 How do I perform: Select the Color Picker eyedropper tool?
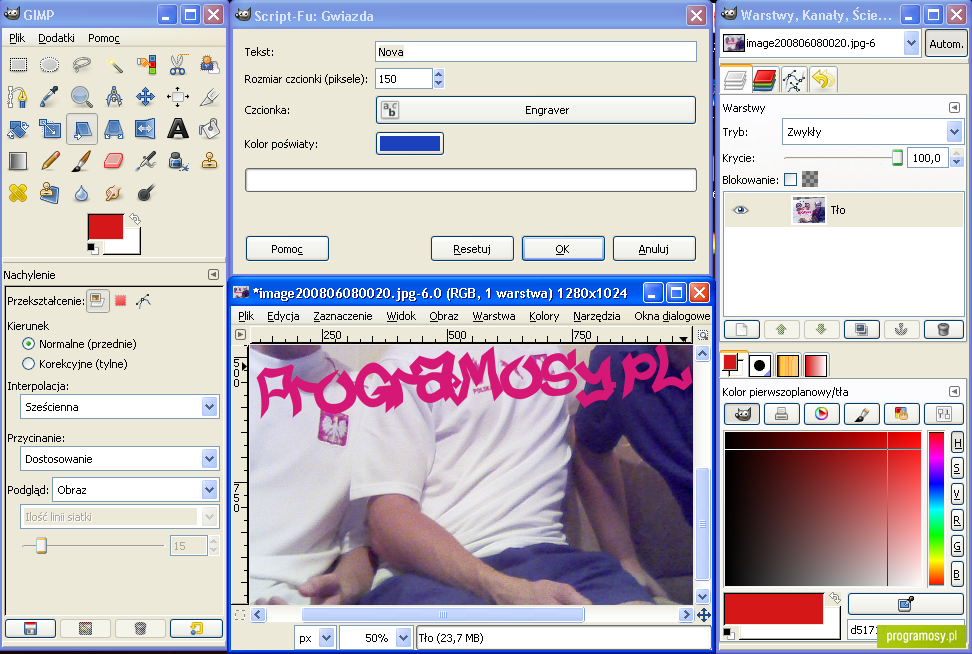tap(50, 97)
